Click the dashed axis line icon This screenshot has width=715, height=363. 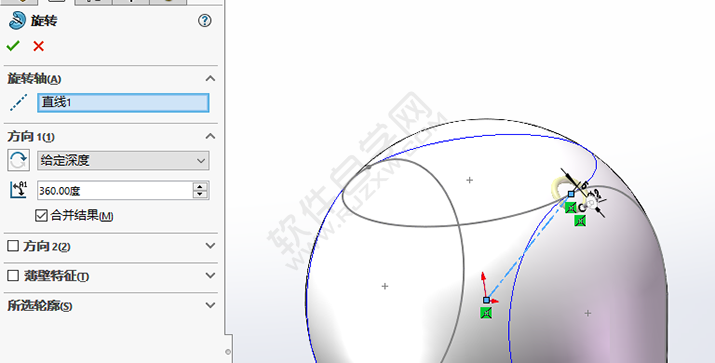tap(18, 103)
